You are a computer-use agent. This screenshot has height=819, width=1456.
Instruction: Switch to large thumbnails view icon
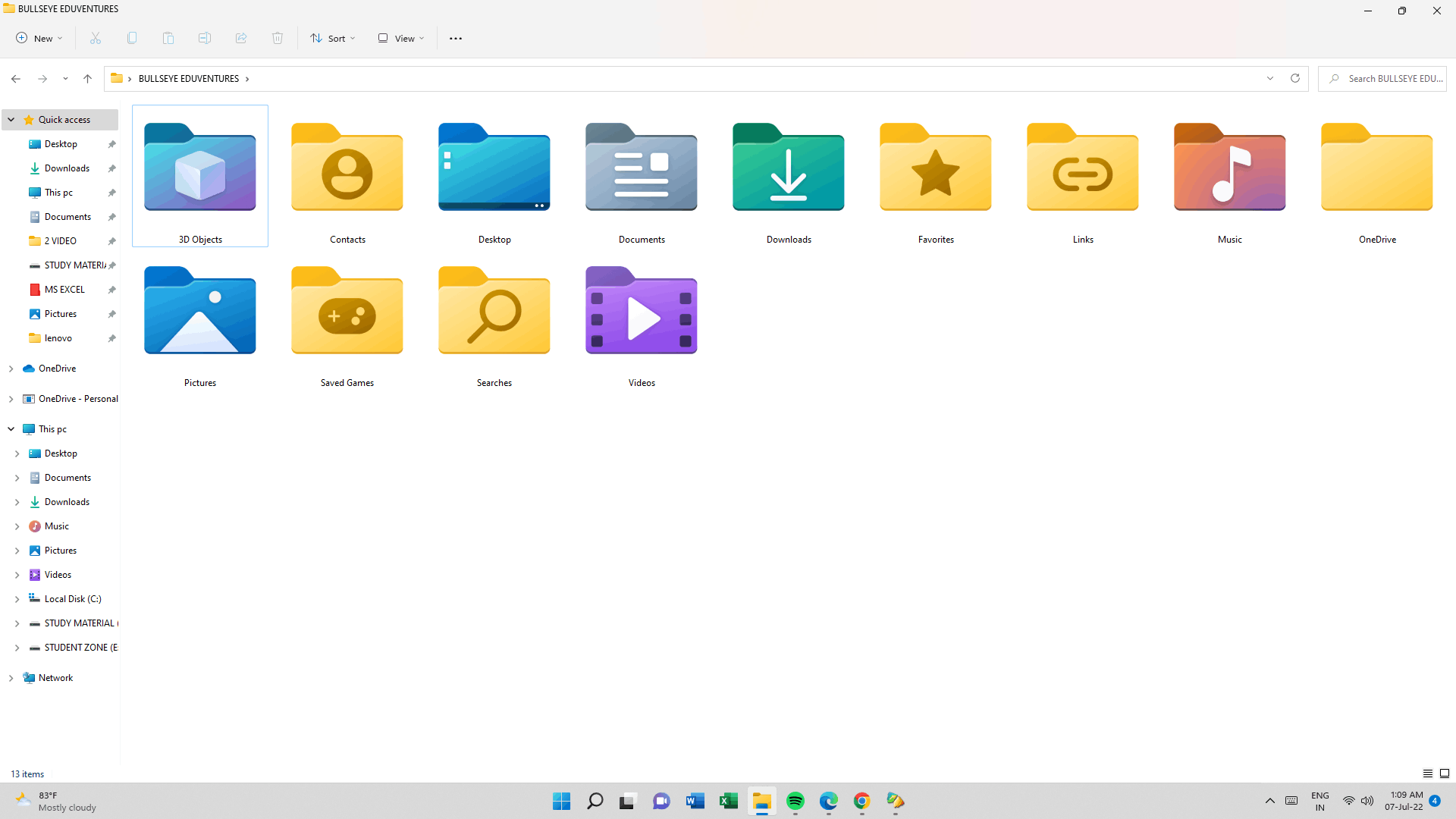(x=1445, y=773)
